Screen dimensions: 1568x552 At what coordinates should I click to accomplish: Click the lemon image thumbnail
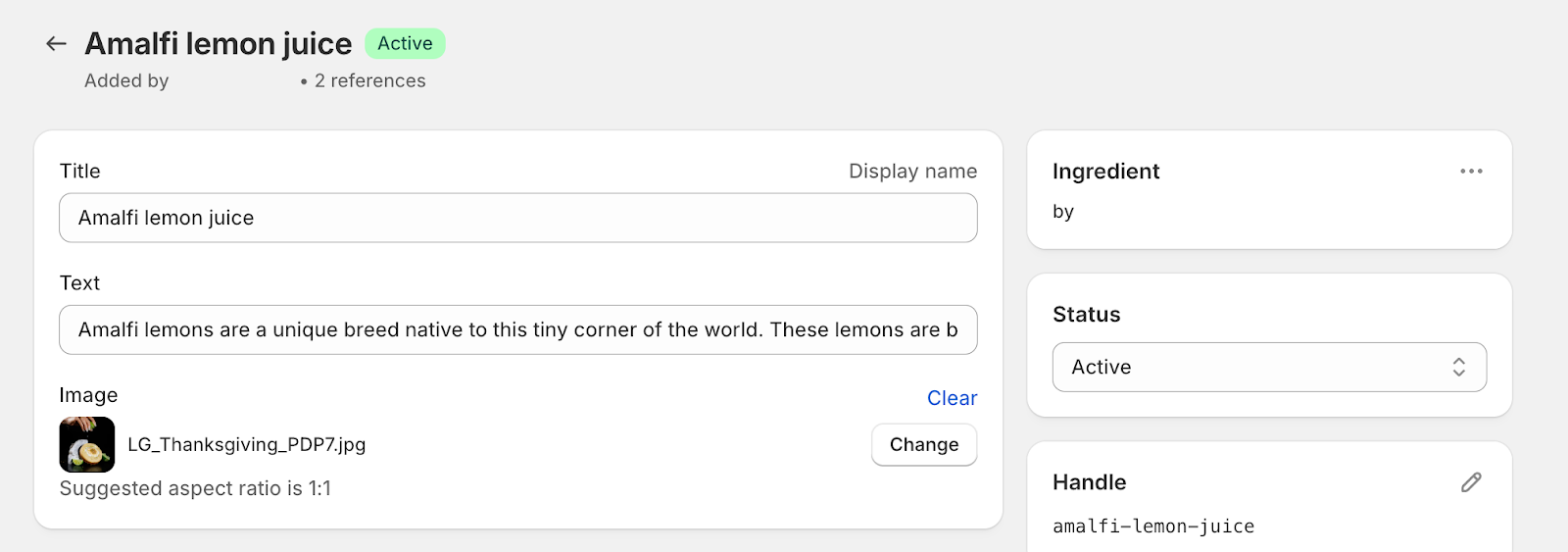[87, 444]
